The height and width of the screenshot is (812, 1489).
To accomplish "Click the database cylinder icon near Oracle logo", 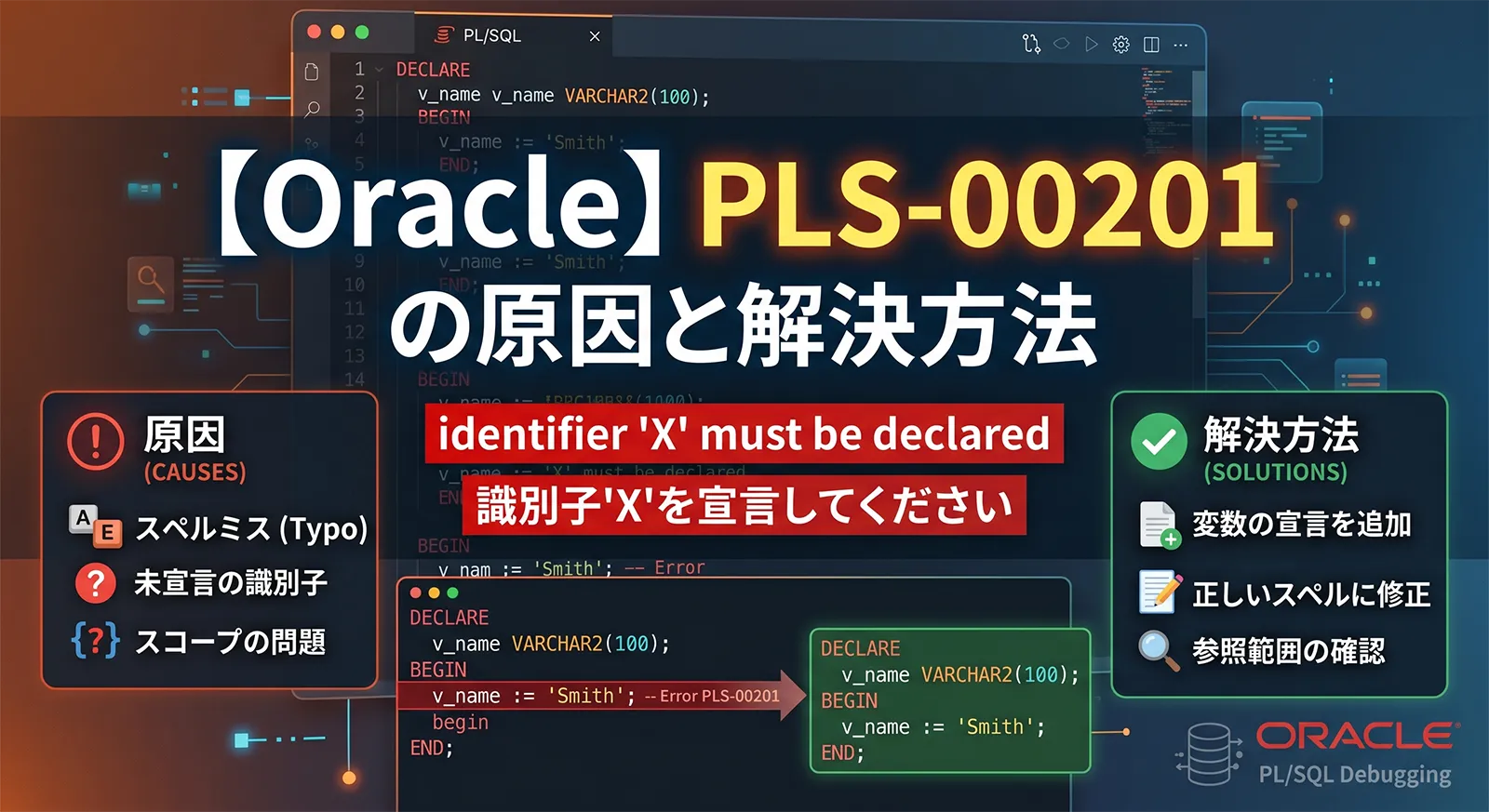I will pos(1209,753).
